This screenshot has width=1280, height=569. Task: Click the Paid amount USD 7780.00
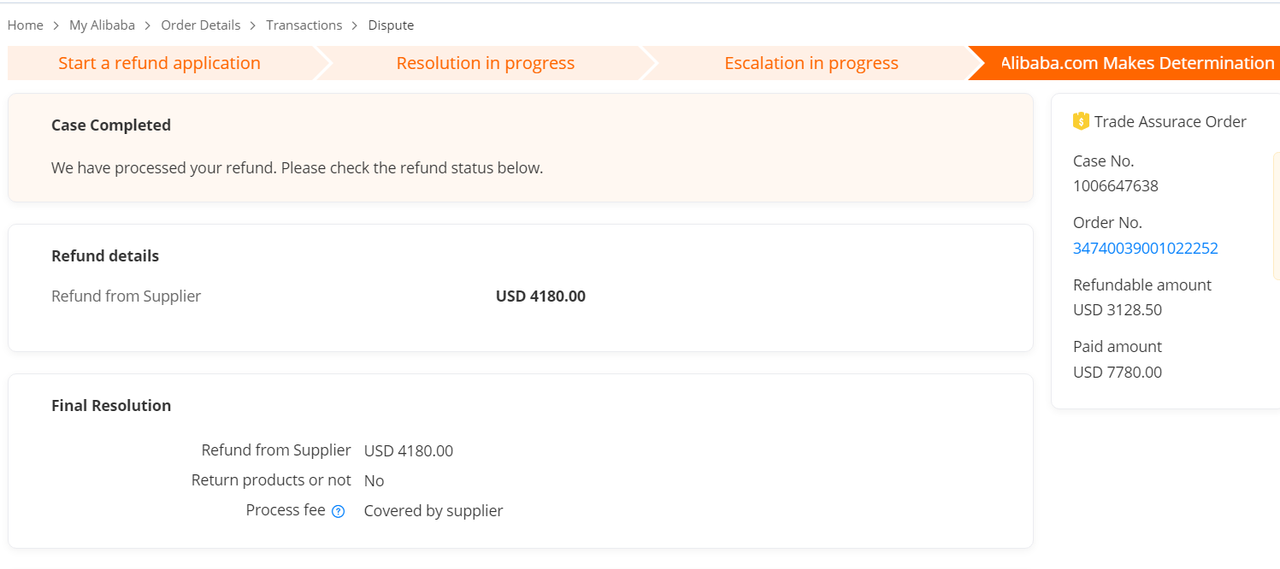point(1118,372)
